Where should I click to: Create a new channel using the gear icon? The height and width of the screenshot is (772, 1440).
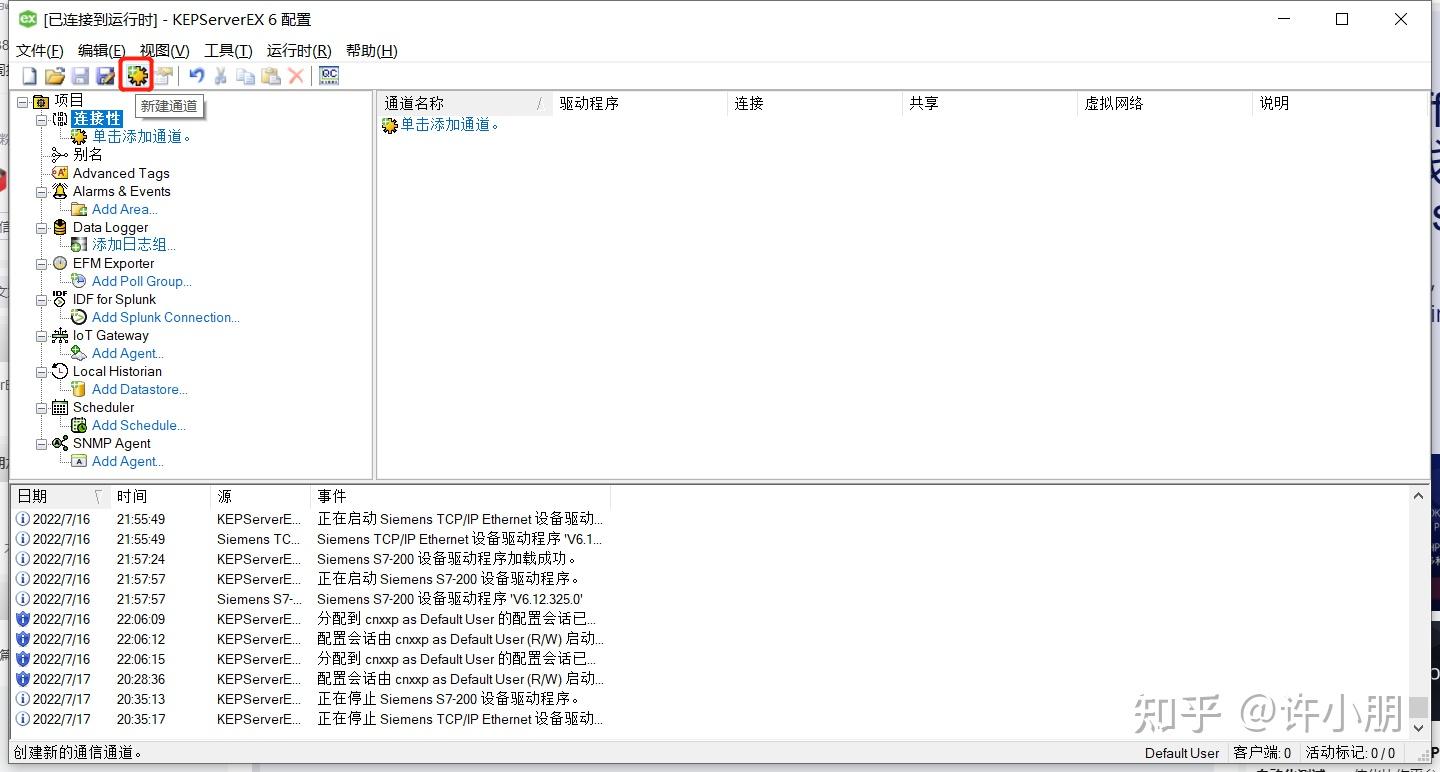pos(135,75)
